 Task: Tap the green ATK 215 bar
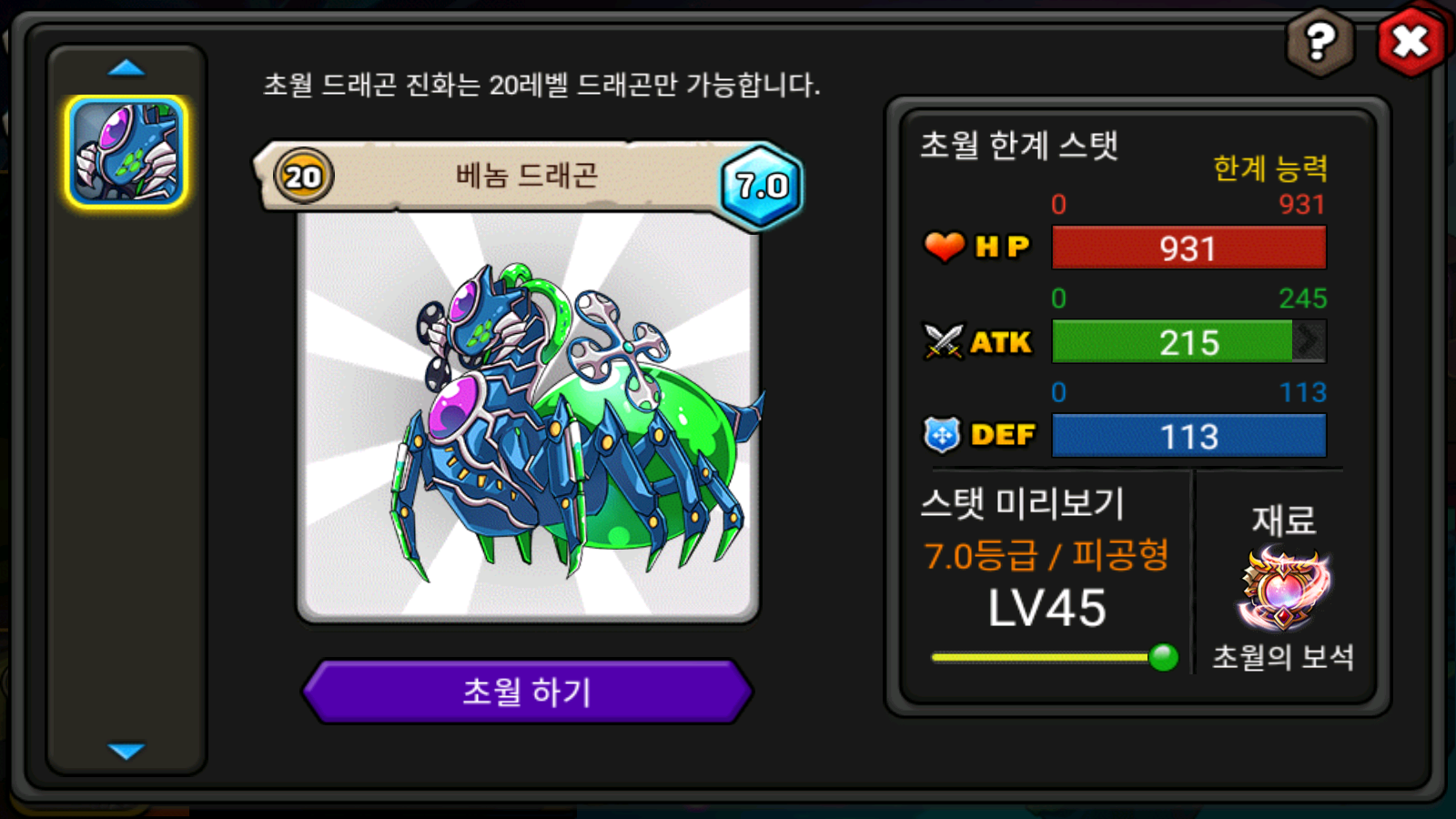(x=1188, y=342)
